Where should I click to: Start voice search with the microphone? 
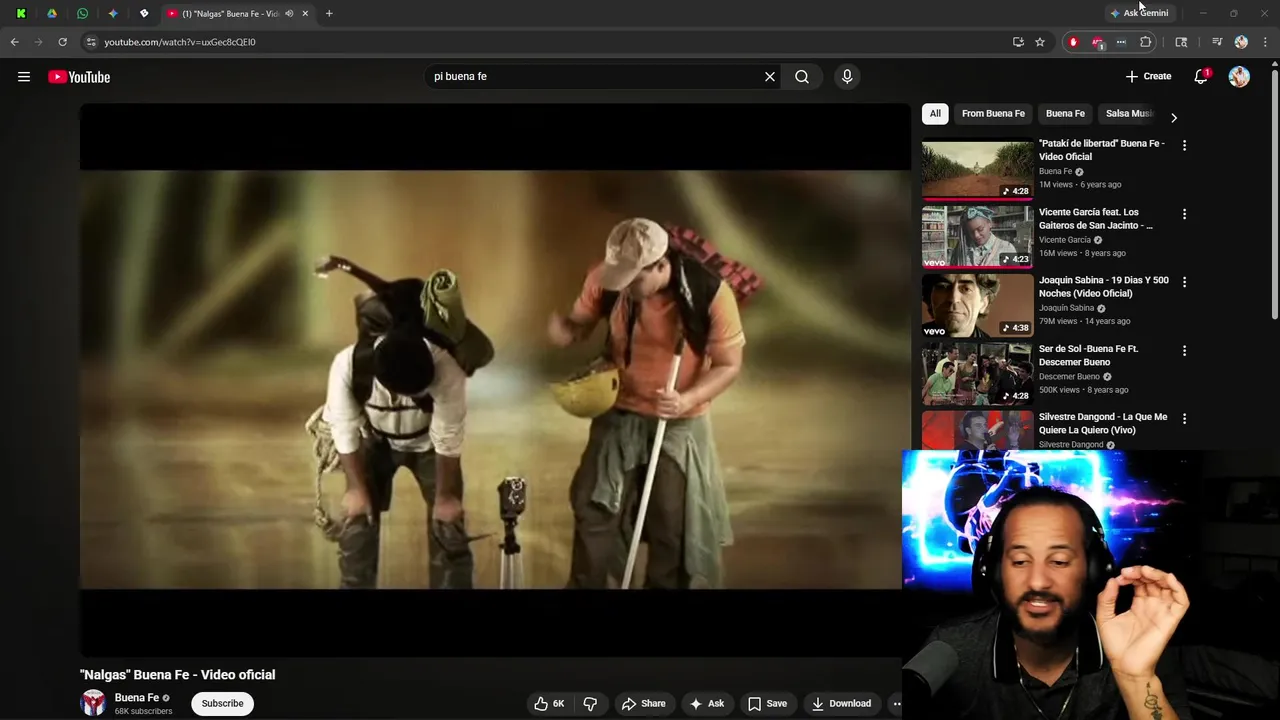point(847,77)
